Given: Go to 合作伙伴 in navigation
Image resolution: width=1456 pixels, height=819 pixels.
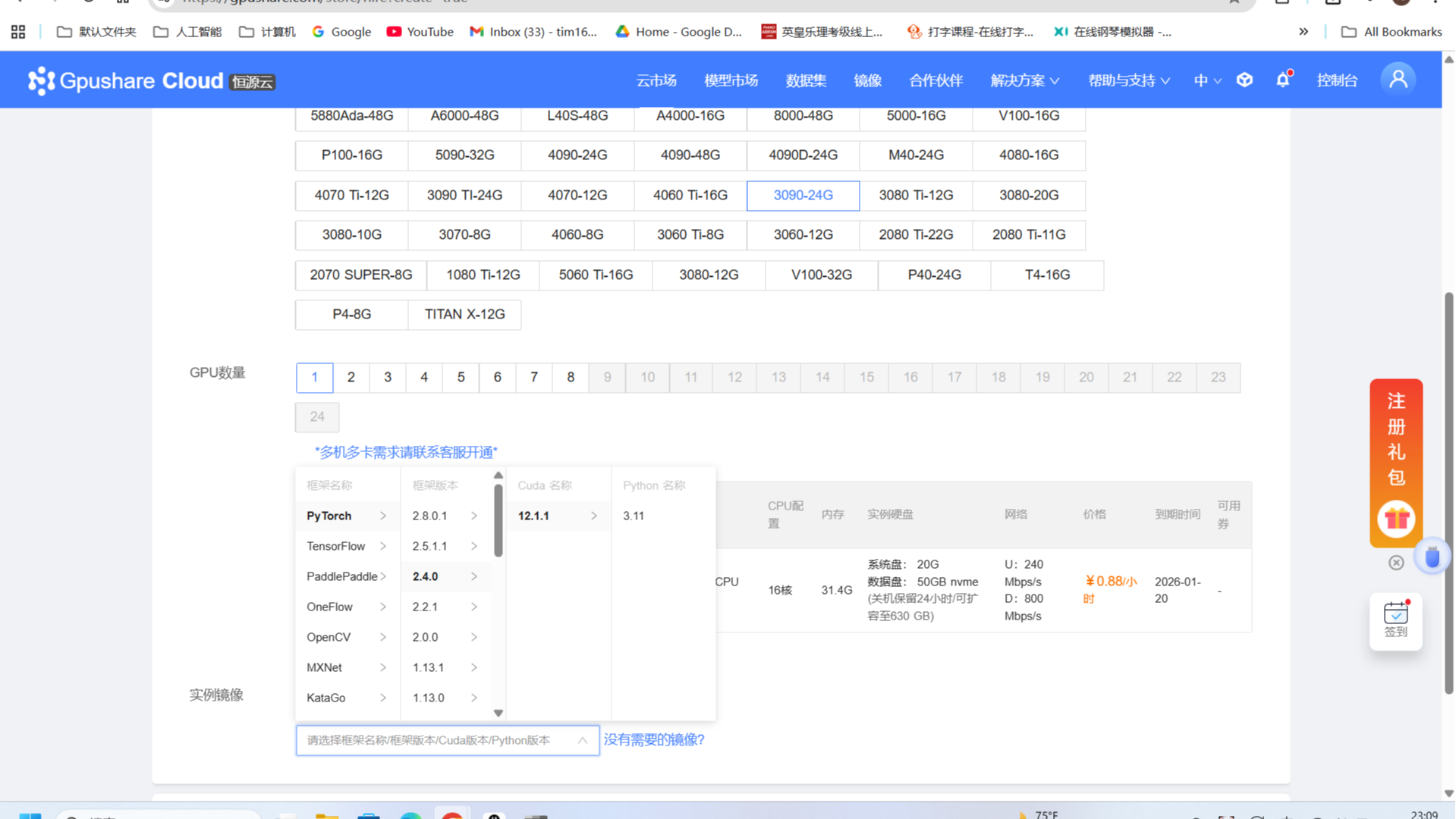Looking at the screenshot, I should [936, 80].
